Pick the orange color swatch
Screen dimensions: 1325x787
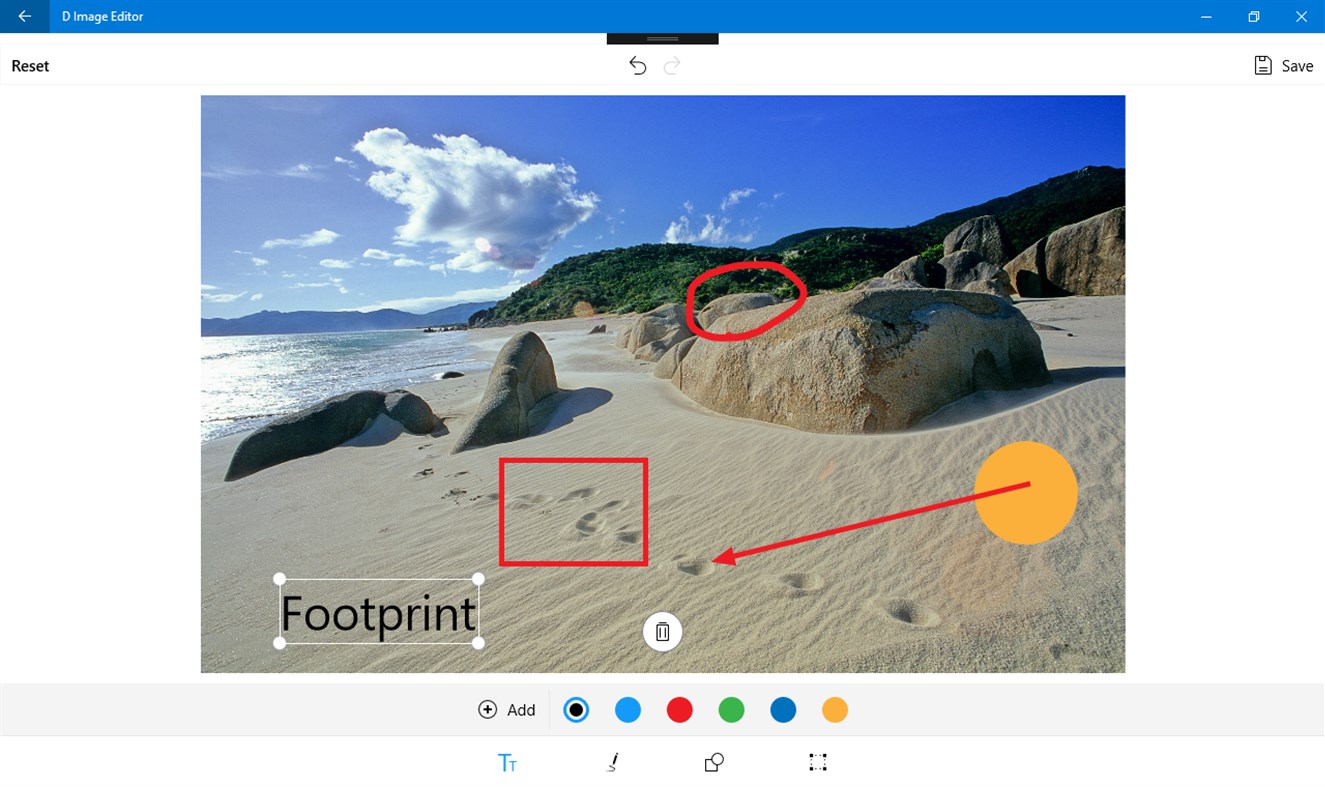click(835, 709)
